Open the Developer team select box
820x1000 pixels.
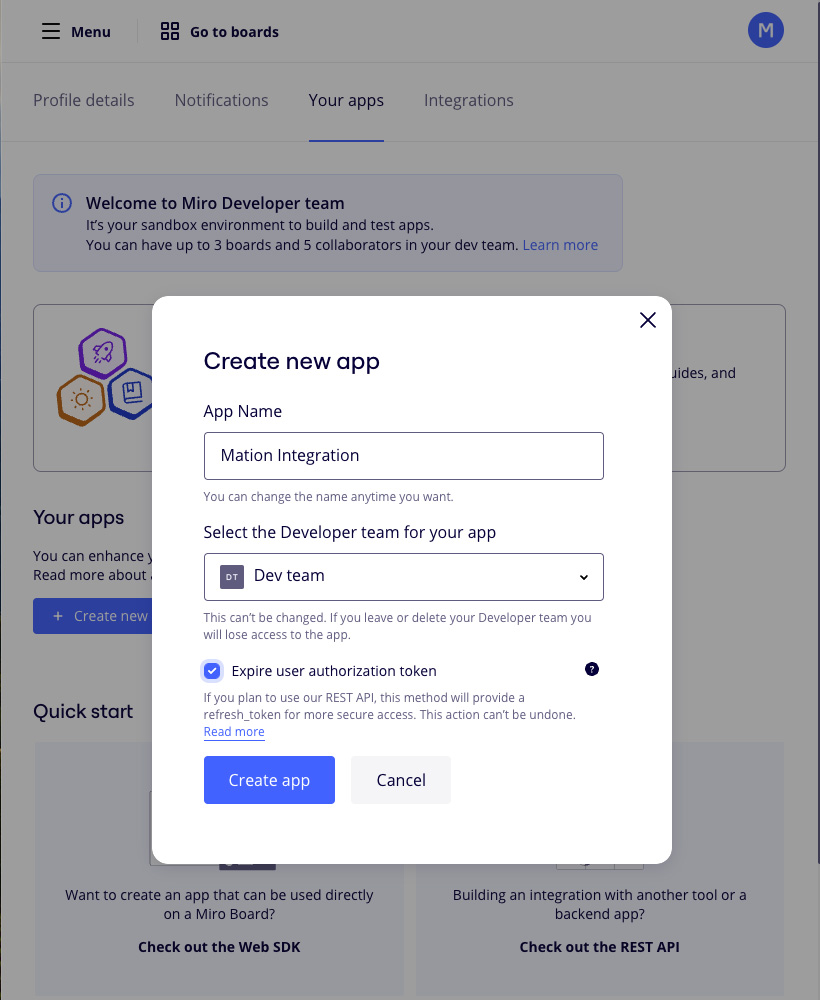(404, 577)
